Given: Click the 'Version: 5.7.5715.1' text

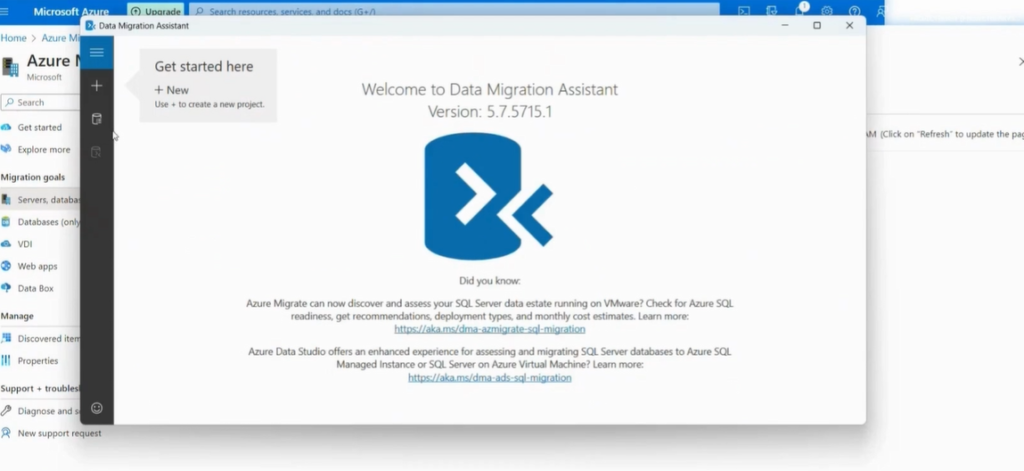Looking at the screenshot, I should point(490,112).
